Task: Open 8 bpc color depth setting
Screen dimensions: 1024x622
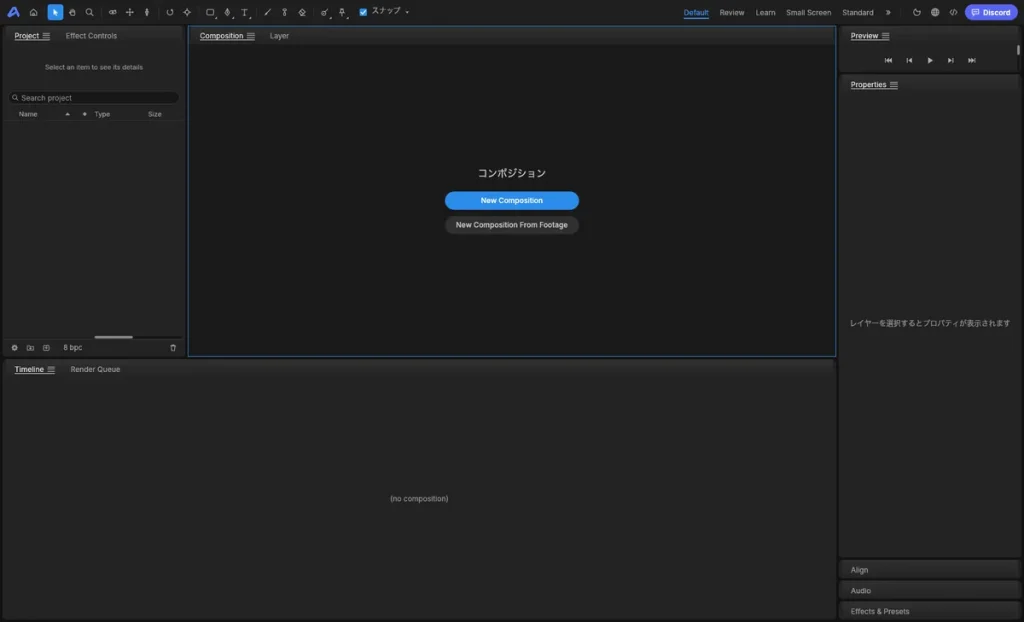Action: tap(72, 348)
